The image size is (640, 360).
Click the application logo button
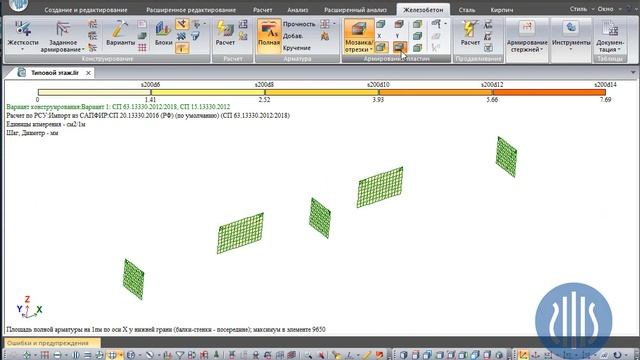point(18,5)
